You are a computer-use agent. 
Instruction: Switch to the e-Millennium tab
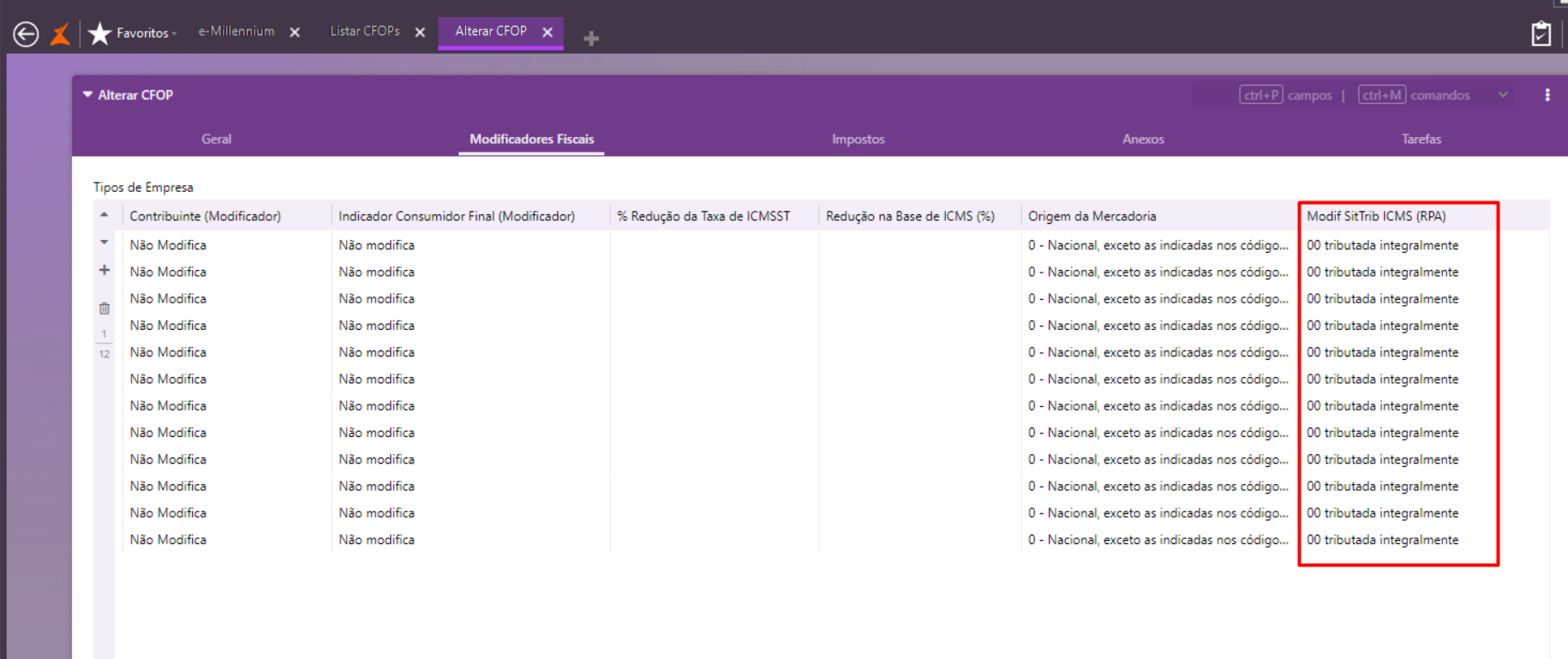pos(236,32)
